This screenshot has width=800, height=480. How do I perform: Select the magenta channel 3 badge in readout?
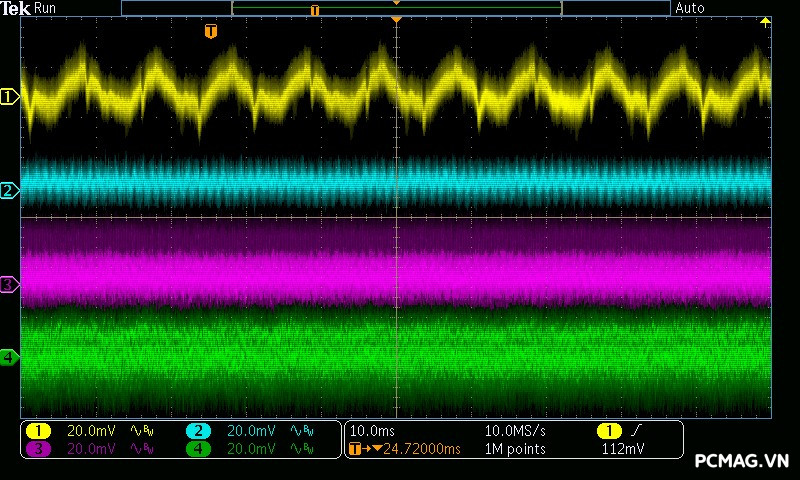pyautogui.click(x=38, y=449)
